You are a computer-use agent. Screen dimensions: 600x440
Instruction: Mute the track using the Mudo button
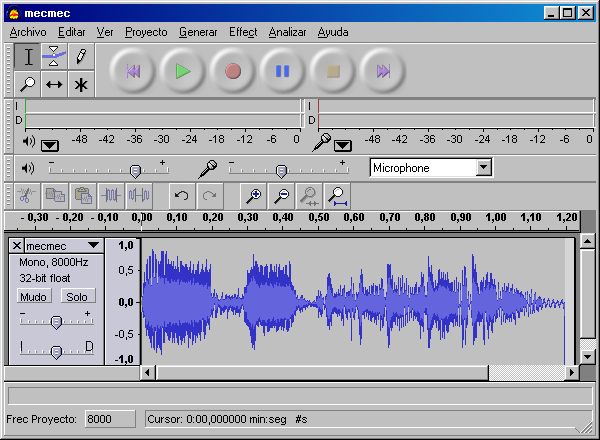[34, 297]
